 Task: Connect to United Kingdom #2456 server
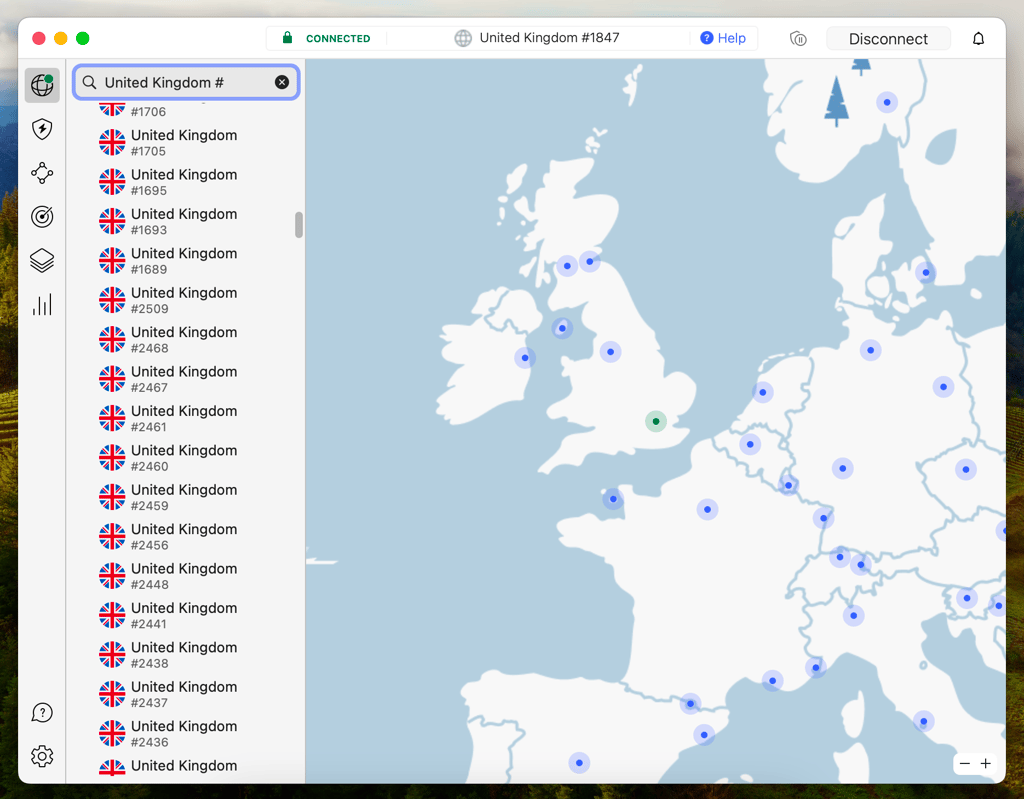(x=186, y=536)
